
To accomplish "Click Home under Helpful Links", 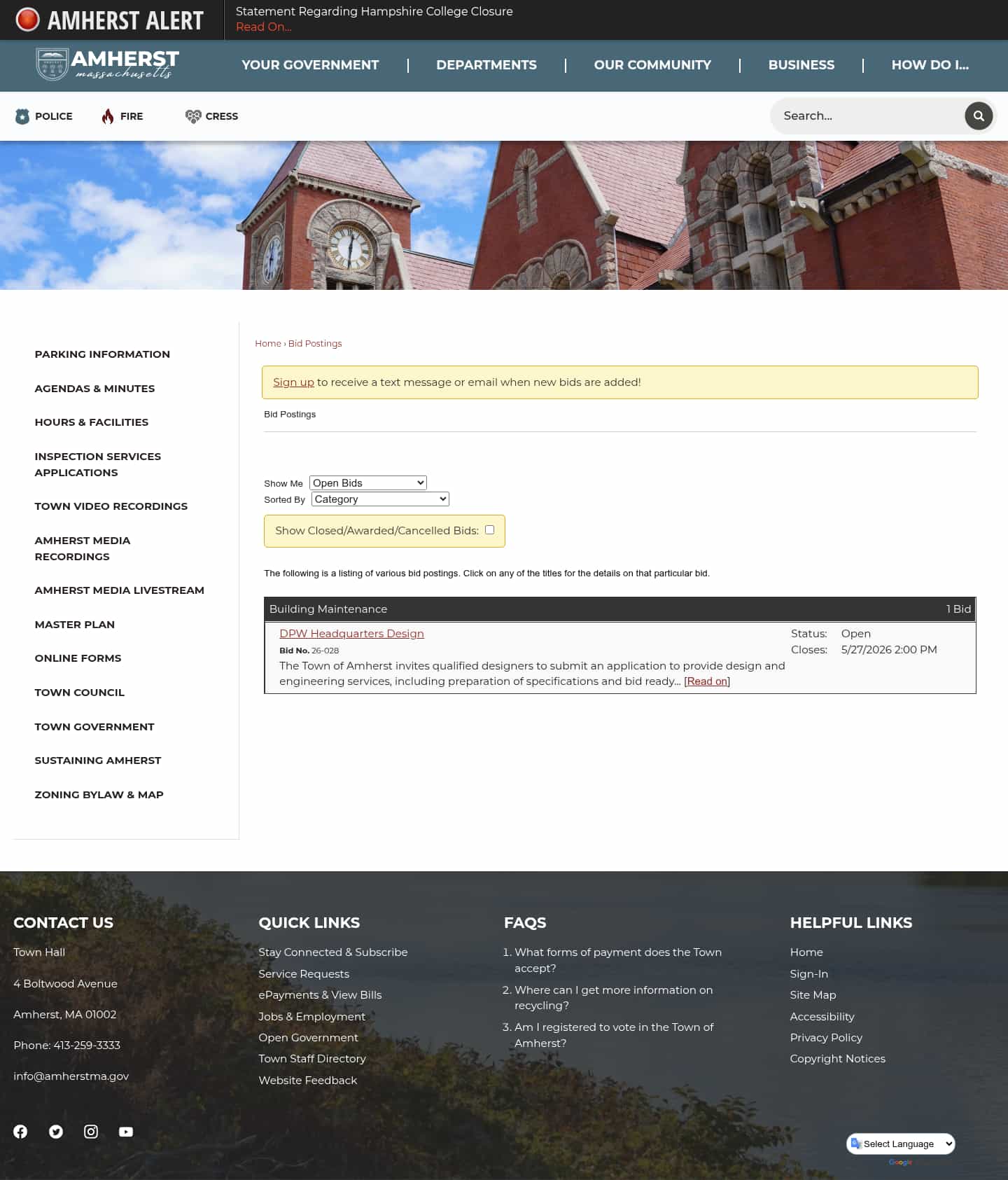I will click(x=806, y=952).
